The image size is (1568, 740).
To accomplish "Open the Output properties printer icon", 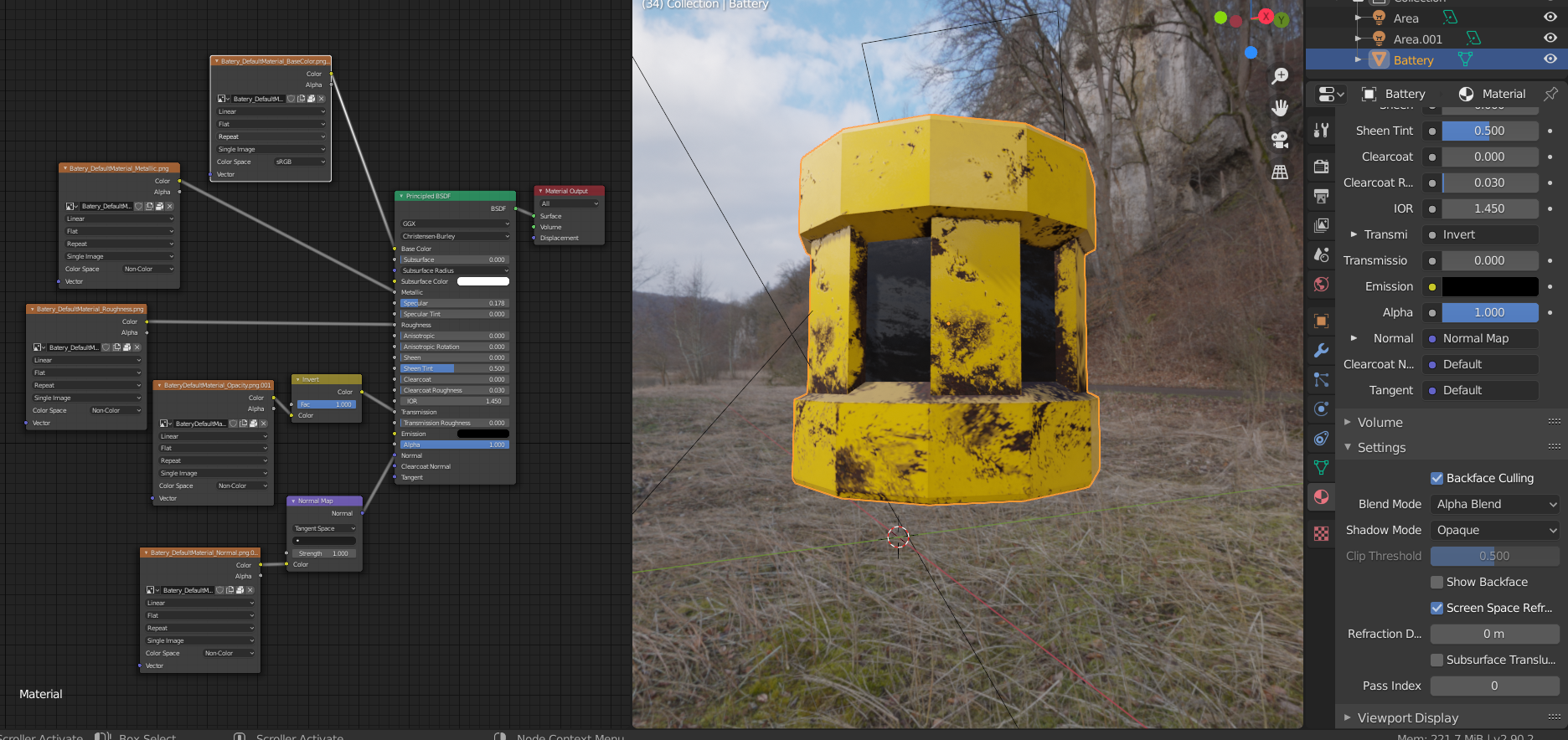I will pos(1321,196).
